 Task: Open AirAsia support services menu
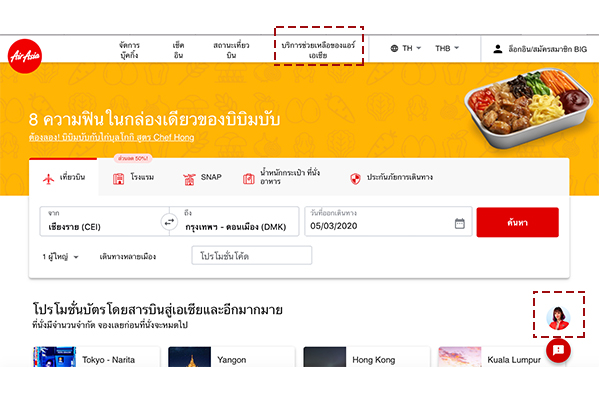point(318,50)
